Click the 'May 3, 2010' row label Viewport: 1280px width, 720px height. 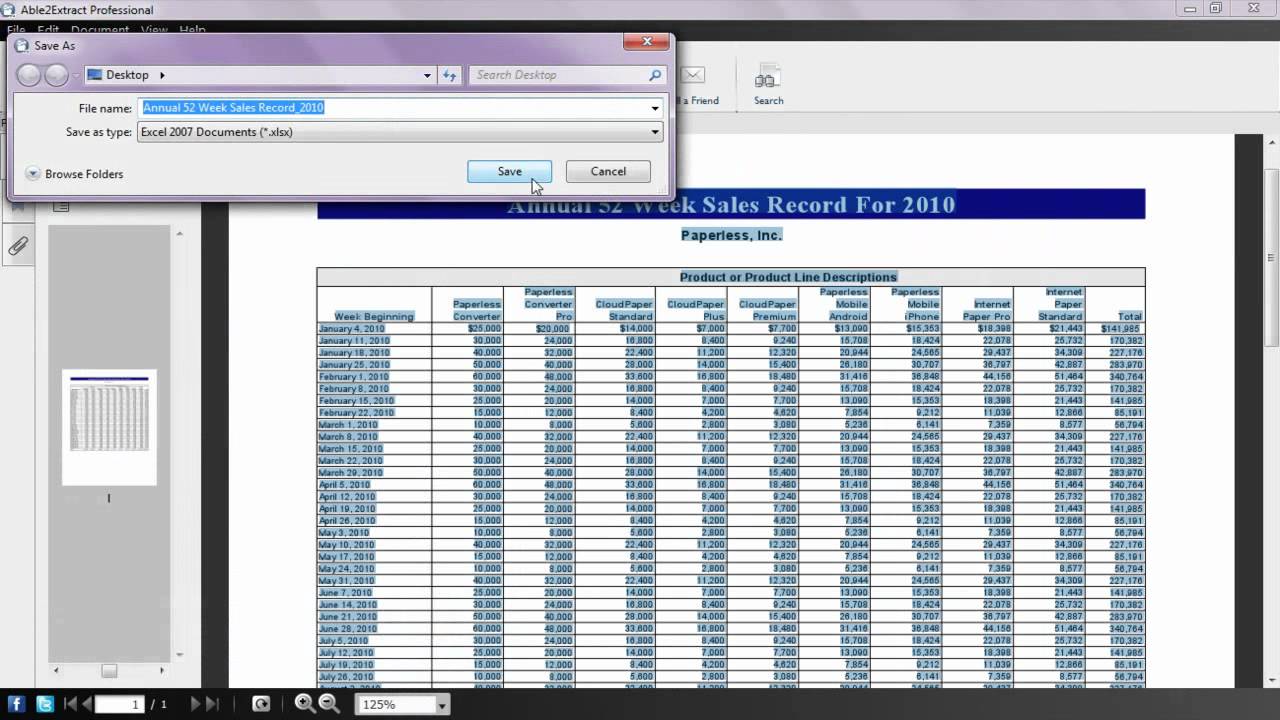coord(344,532)
